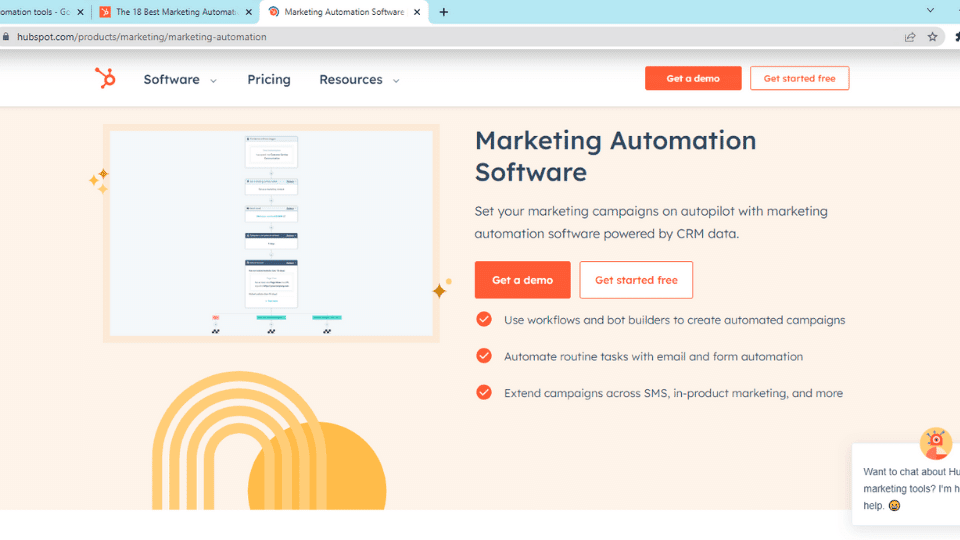This screenshot has width=960, height=540.
Task: Open a new browser tab
Action: pyautogui.click(x=444, y=12)
